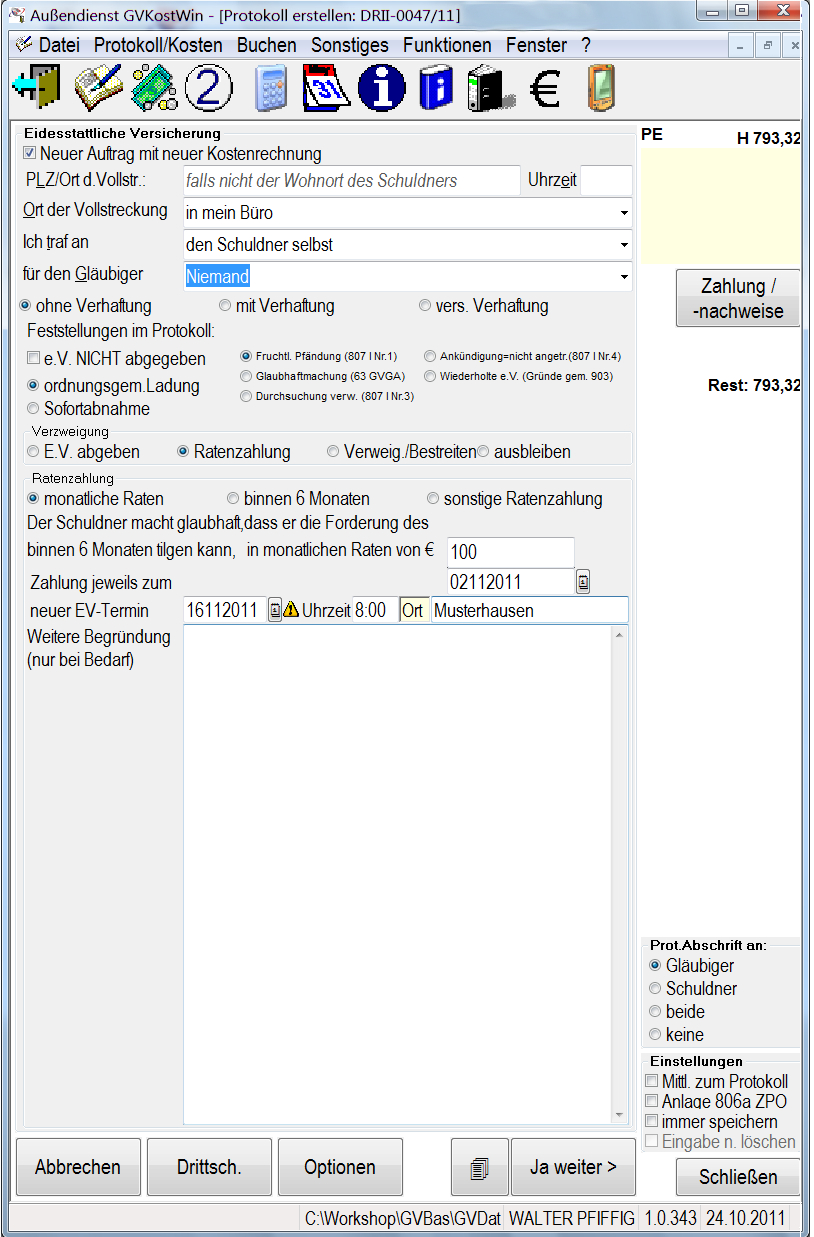Click the money banknotes toolbar icon
The image size is (814, 1237).
tap(153, 88)
